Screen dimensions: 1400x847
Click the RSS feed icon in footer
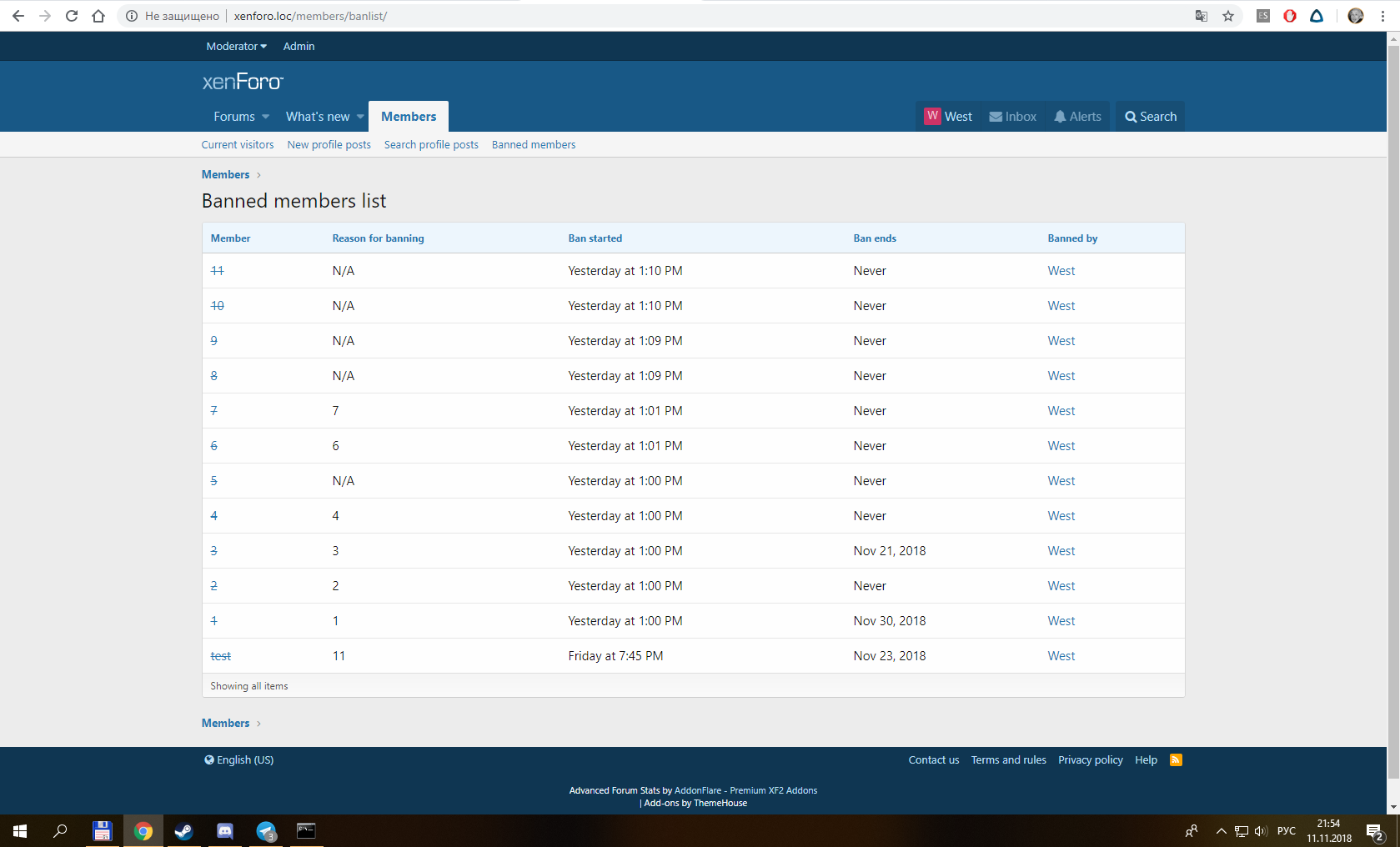[1176, 759]
